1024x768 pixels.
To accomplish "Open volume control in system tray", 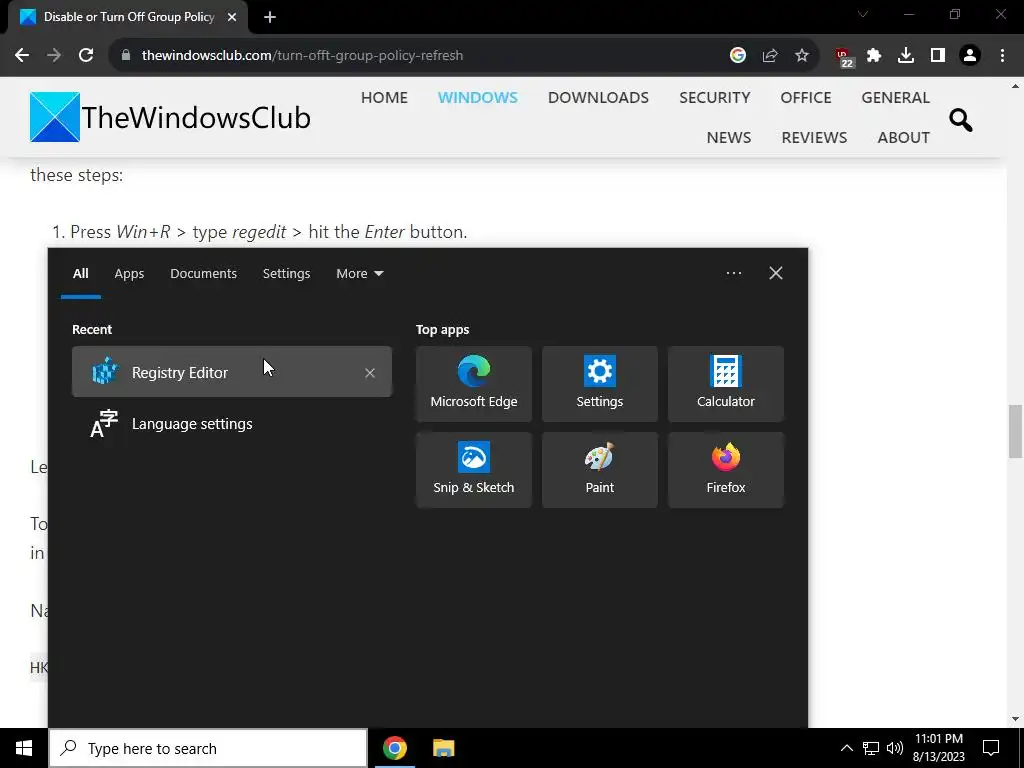I will (x=895, y=748).
